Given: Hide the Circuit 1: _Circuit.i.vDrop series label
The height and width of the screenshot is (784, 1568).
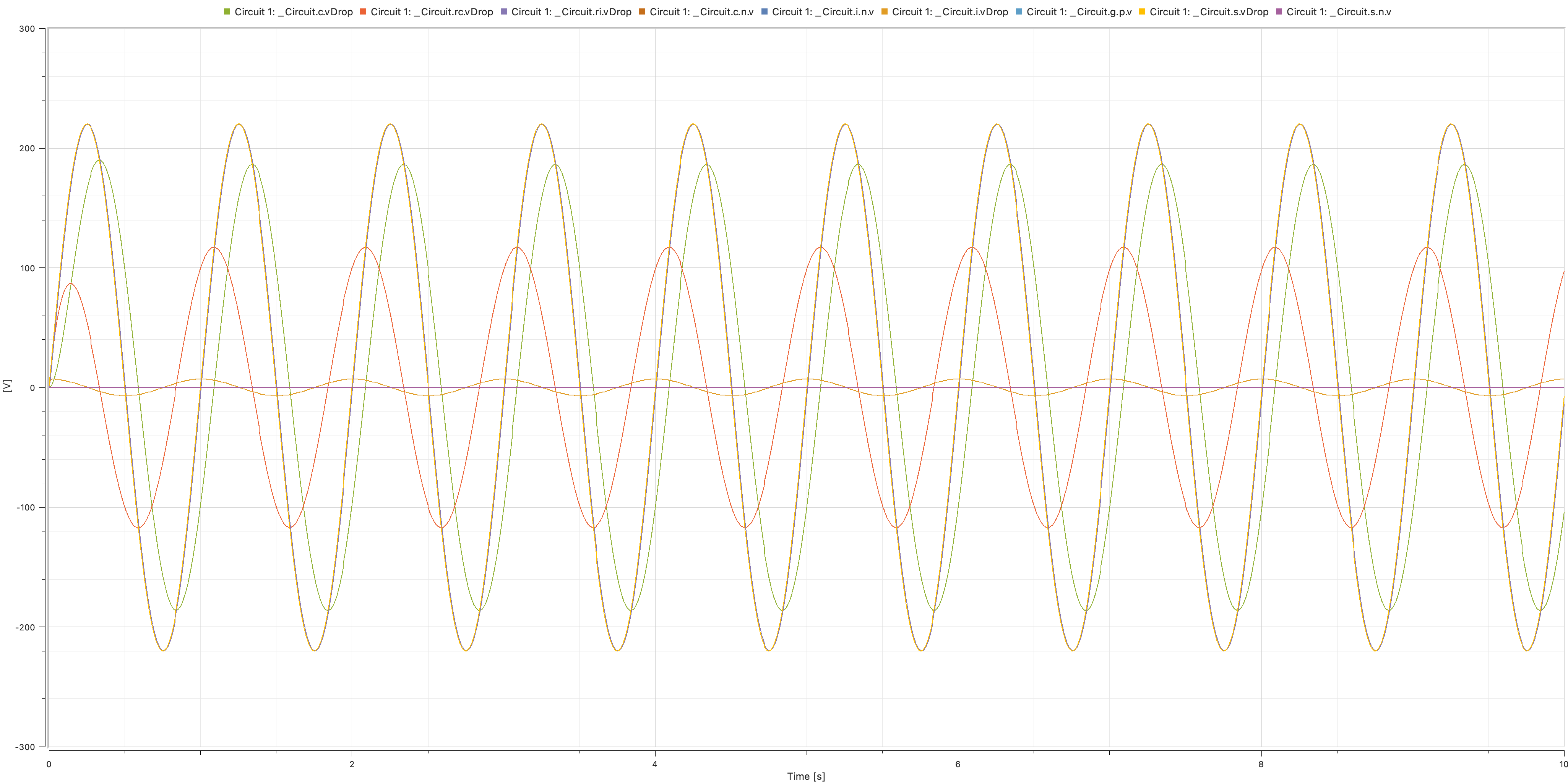Looking at the screenshot, I should [950, 11].
